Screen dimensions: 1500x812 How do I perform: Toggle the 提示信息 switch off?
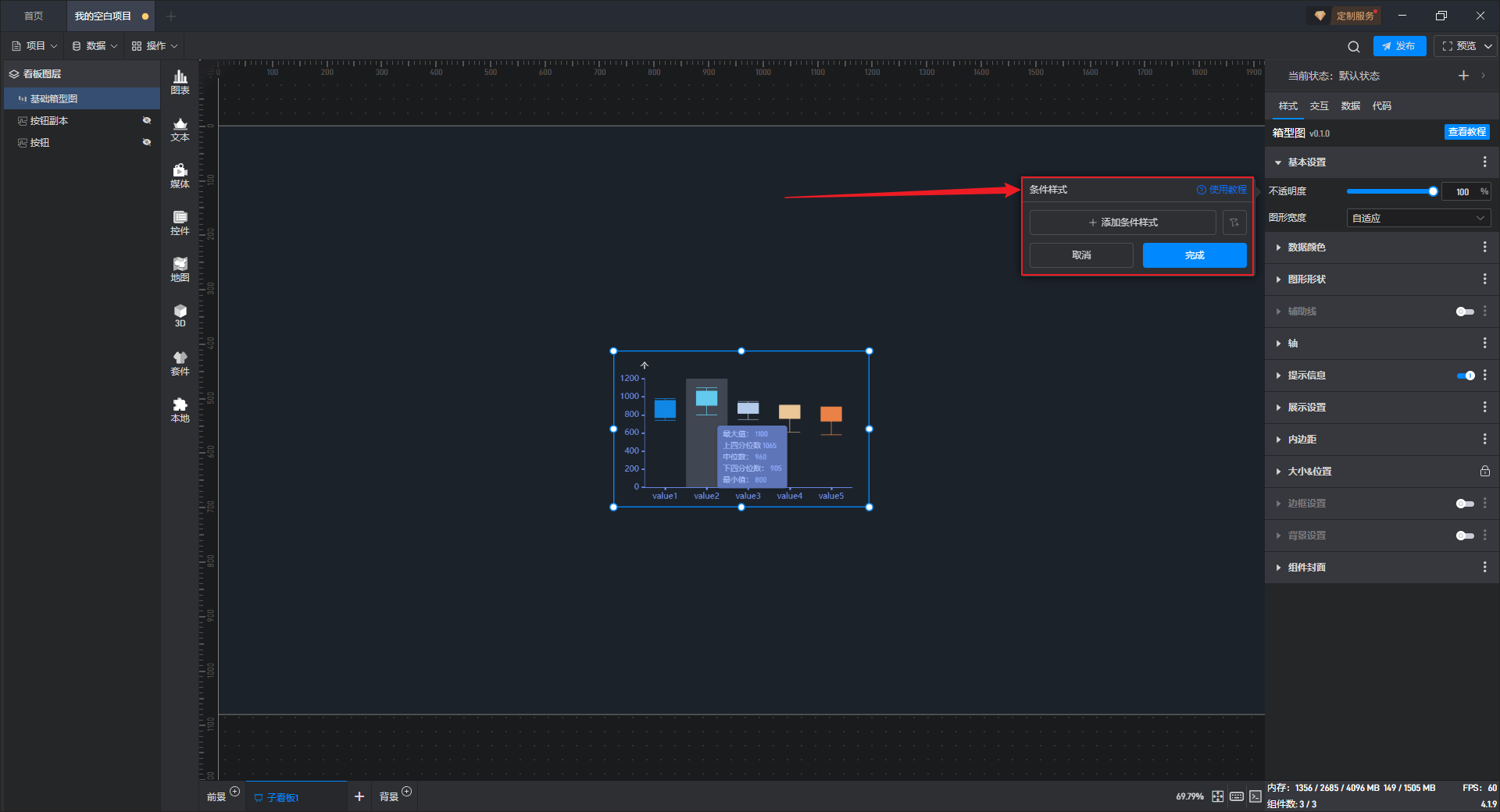[1466, 376]
